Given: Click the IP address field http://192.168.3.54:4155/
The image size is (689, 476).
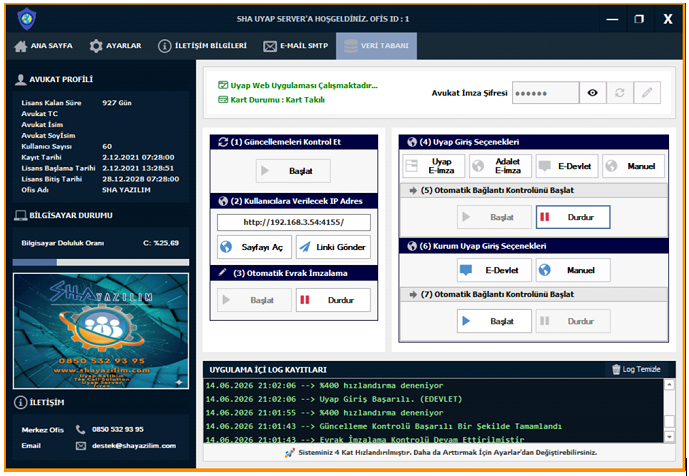Looking at the screenshot, I should pos(294,222).
